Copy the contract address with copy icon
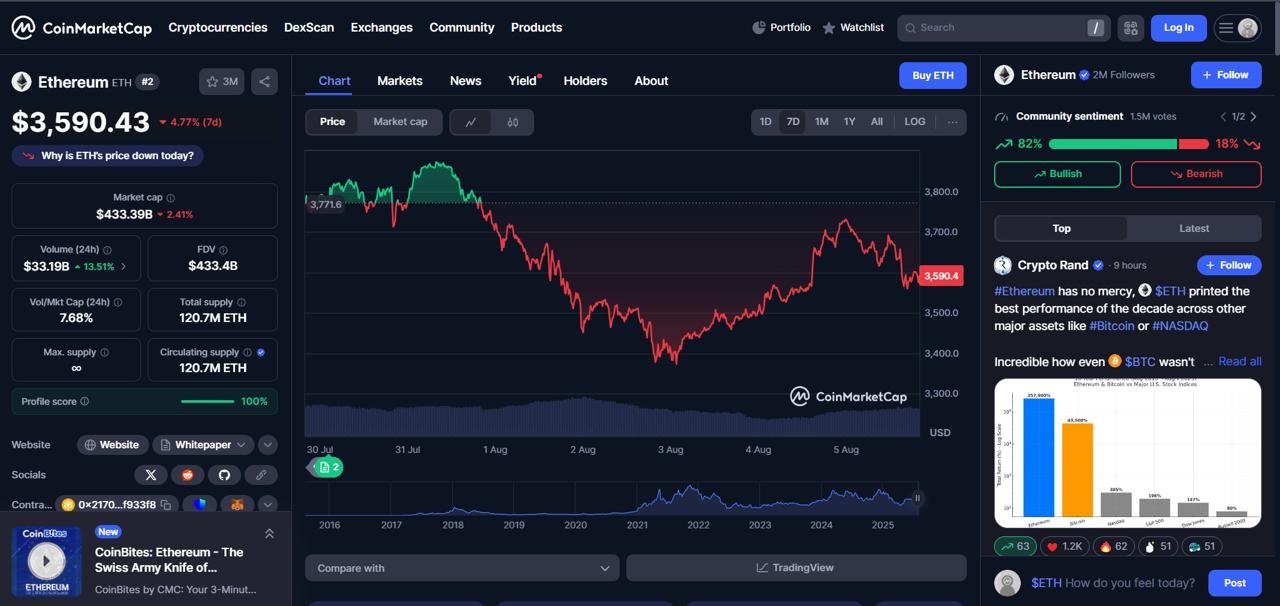The width and height of the screenshot is (1280, 606). click(166, 505)
